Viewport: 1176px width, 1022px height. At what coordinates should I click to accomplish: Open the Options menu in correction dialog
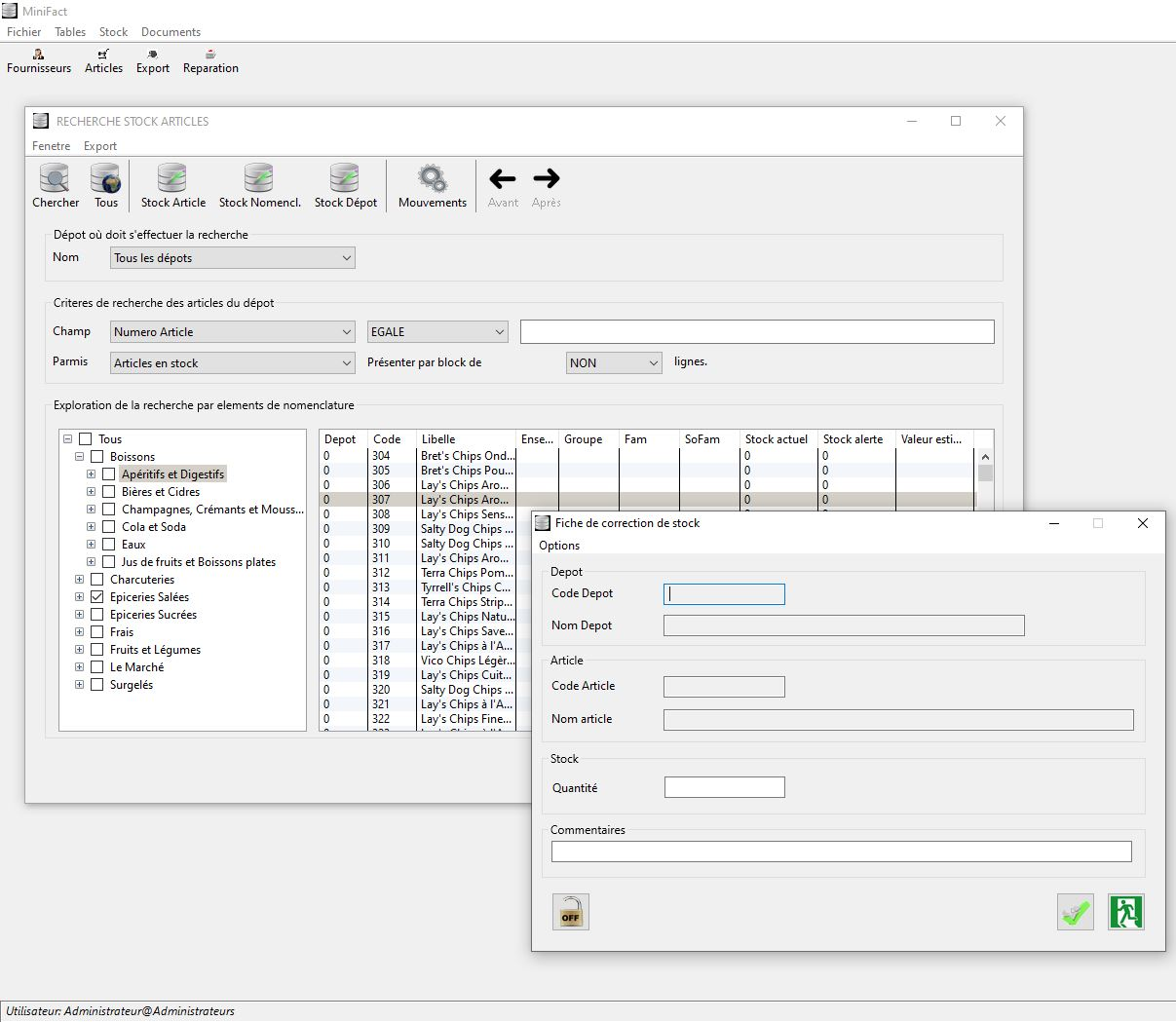pyautogui.click(x=559, y=546)
